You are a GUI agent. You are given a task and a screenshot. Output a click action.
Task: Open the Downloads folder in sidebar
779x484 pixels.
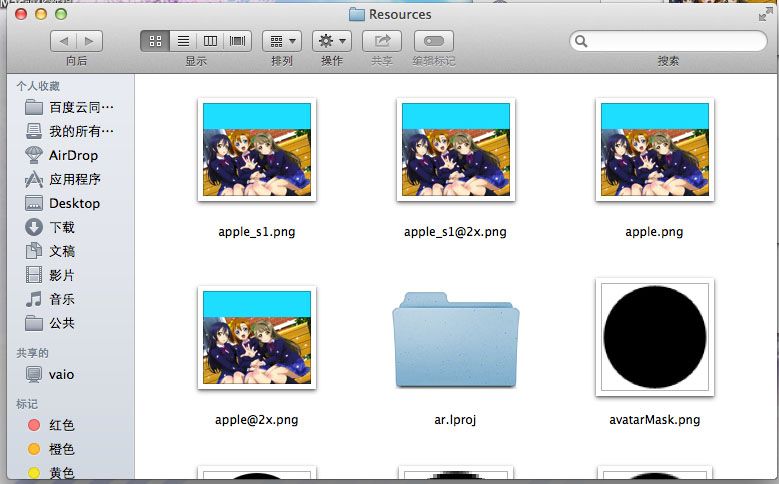[x=62, y=227]
